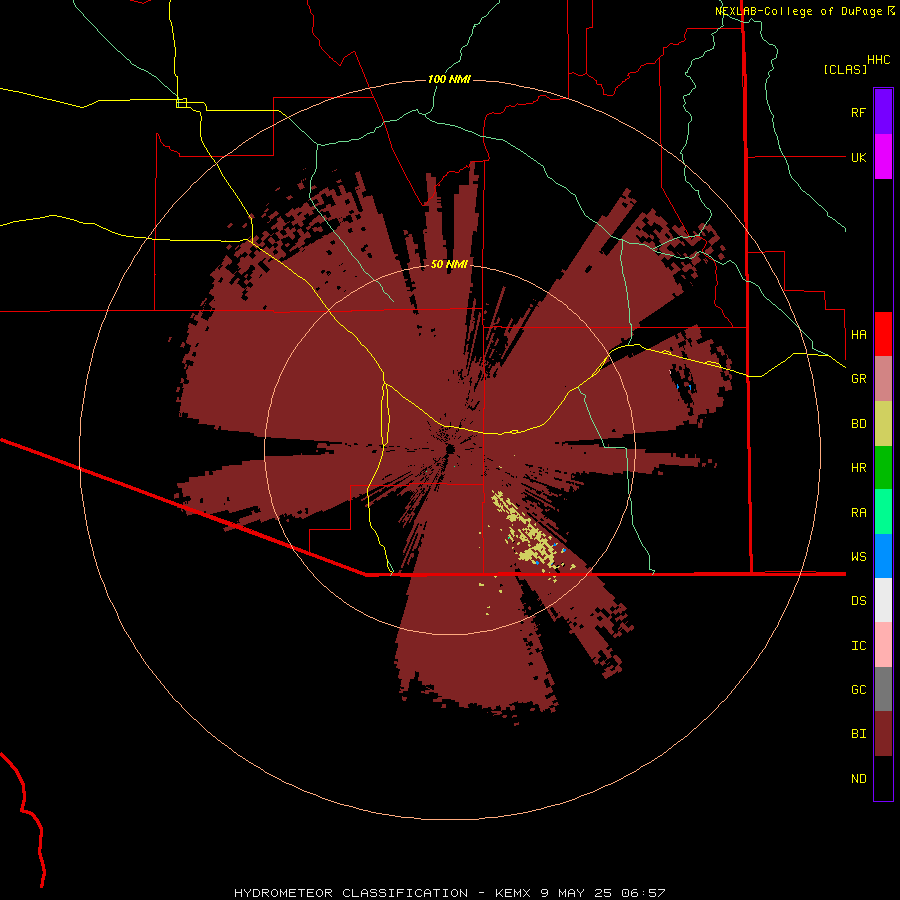
Task: Click the GC legend label
Action: coord(858,689)
